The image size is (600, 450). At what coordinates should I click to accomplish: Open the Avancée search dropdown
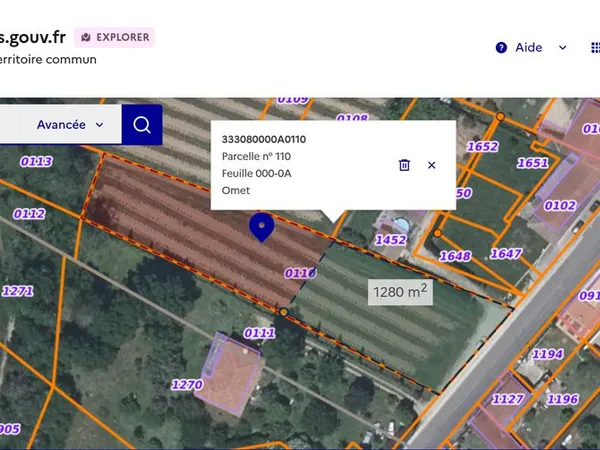click(70, 125)
